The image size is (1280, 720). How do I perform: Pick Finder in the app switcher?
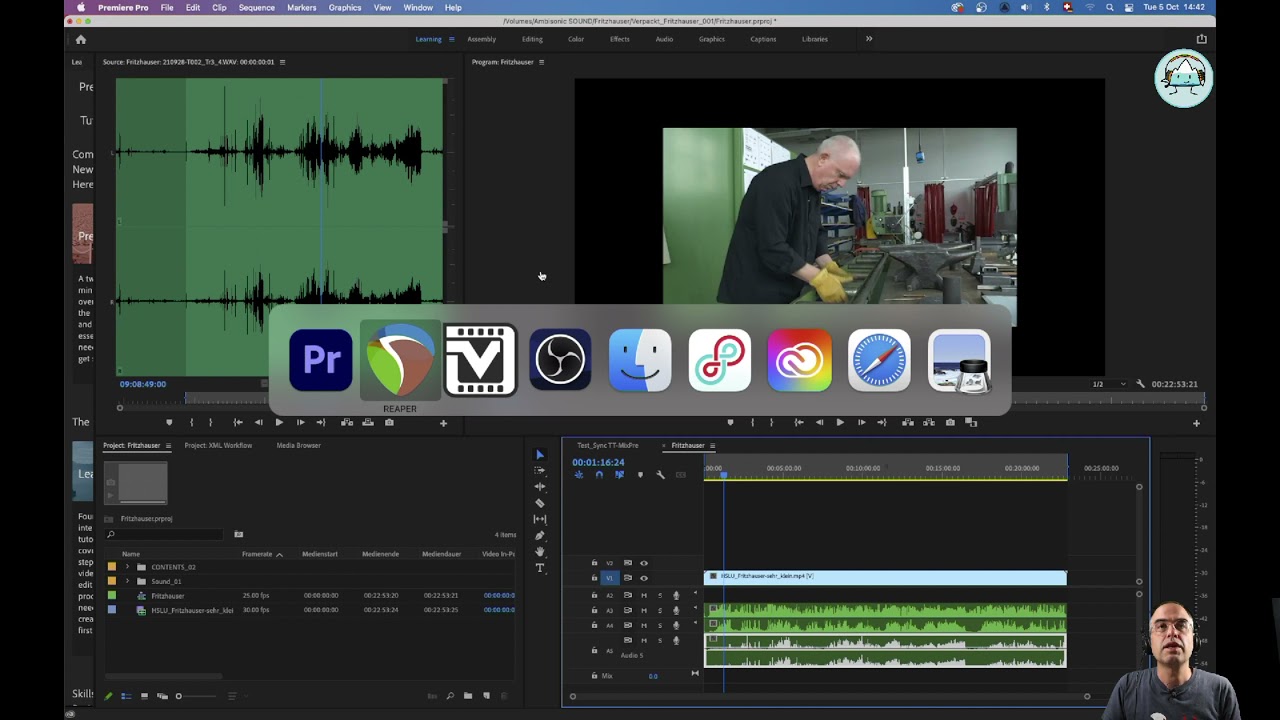pos(640,360)
